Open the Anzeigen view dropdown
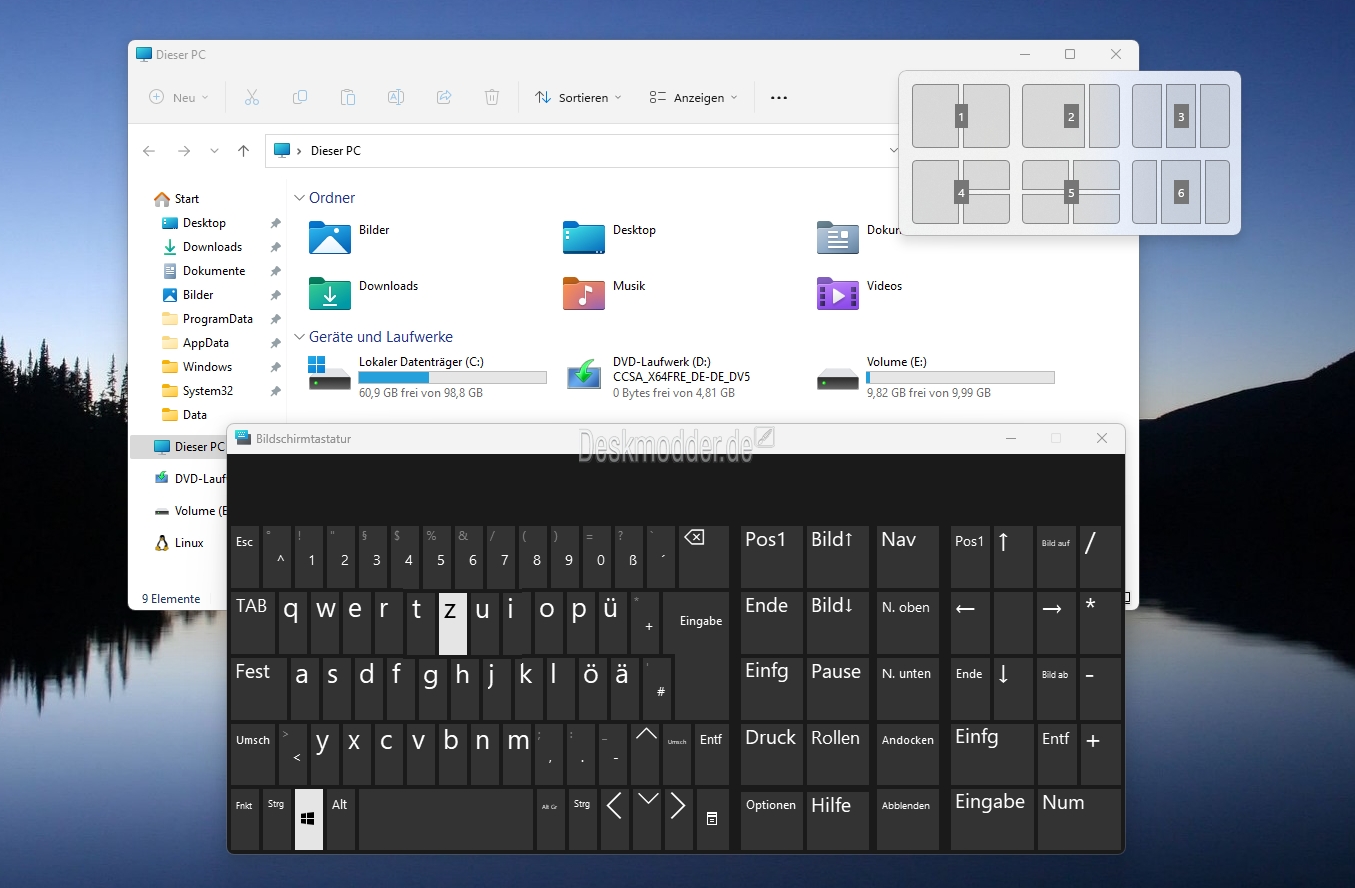Viewport: 1355px width, 888px height. tap(693, 97)
